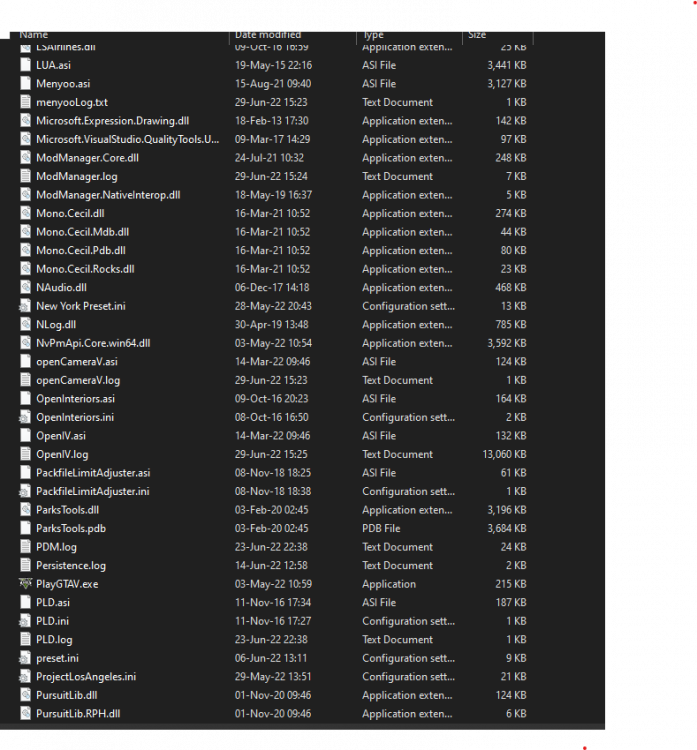This screenshot has height=750, width=697.
Task: Sort by the Name column header
Action: click(x=33, y=35)
